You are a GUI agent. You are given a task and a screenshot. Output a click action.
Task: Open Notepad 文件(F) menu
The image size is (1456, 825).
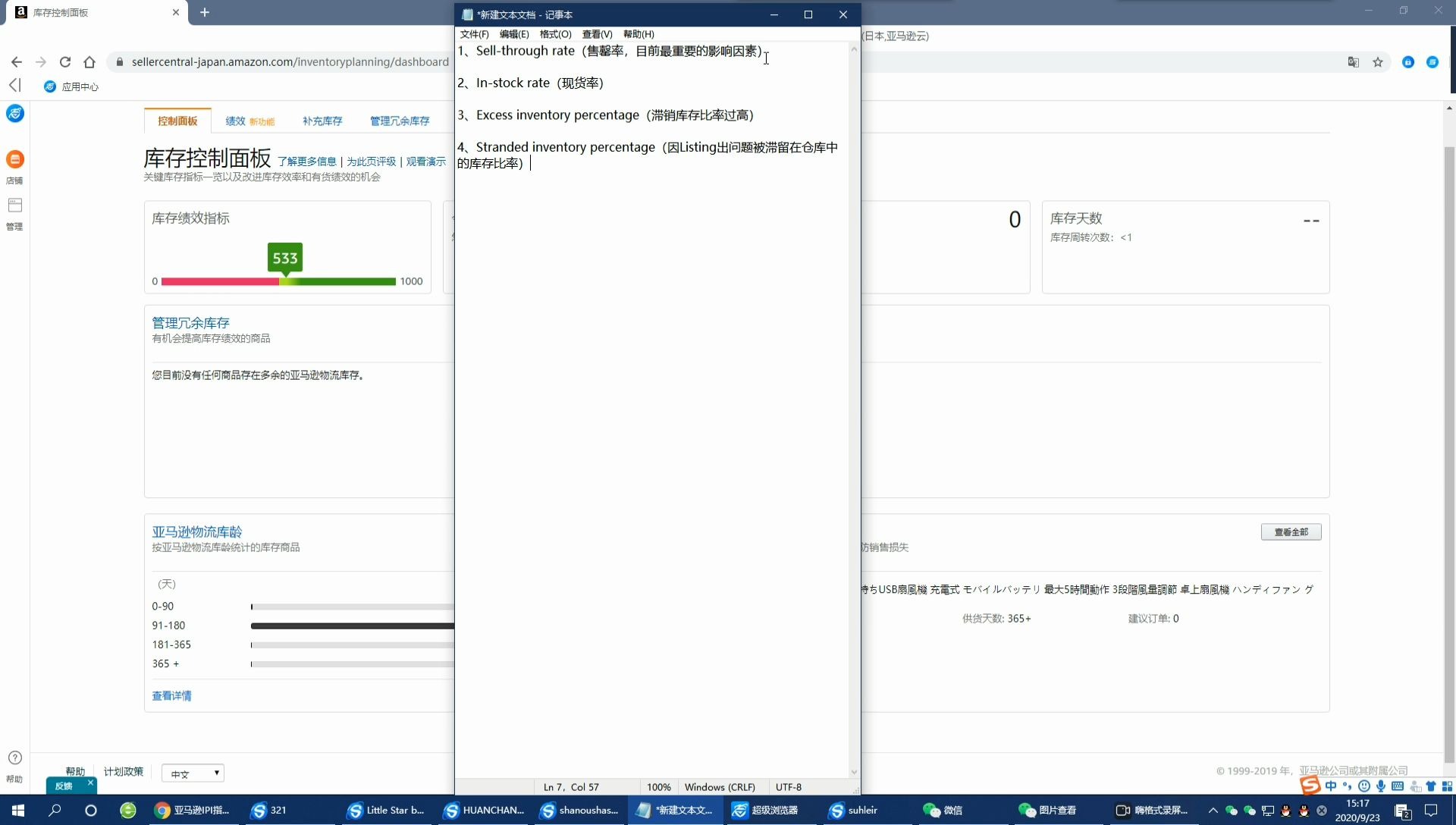(474, 34)
